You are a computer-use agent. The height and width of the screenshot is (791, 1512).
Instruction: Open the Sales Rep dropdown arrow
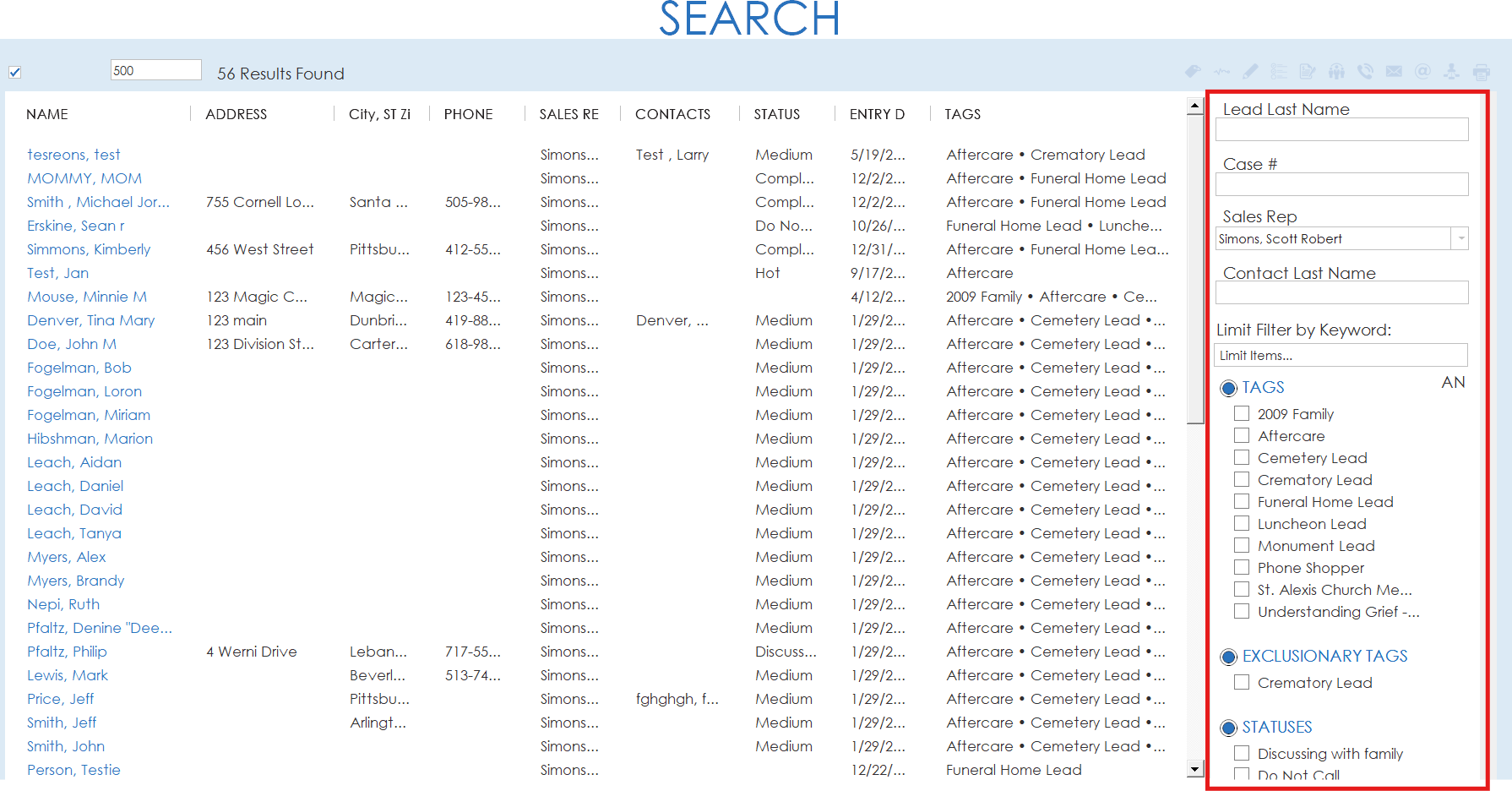tap(1460, 239)
